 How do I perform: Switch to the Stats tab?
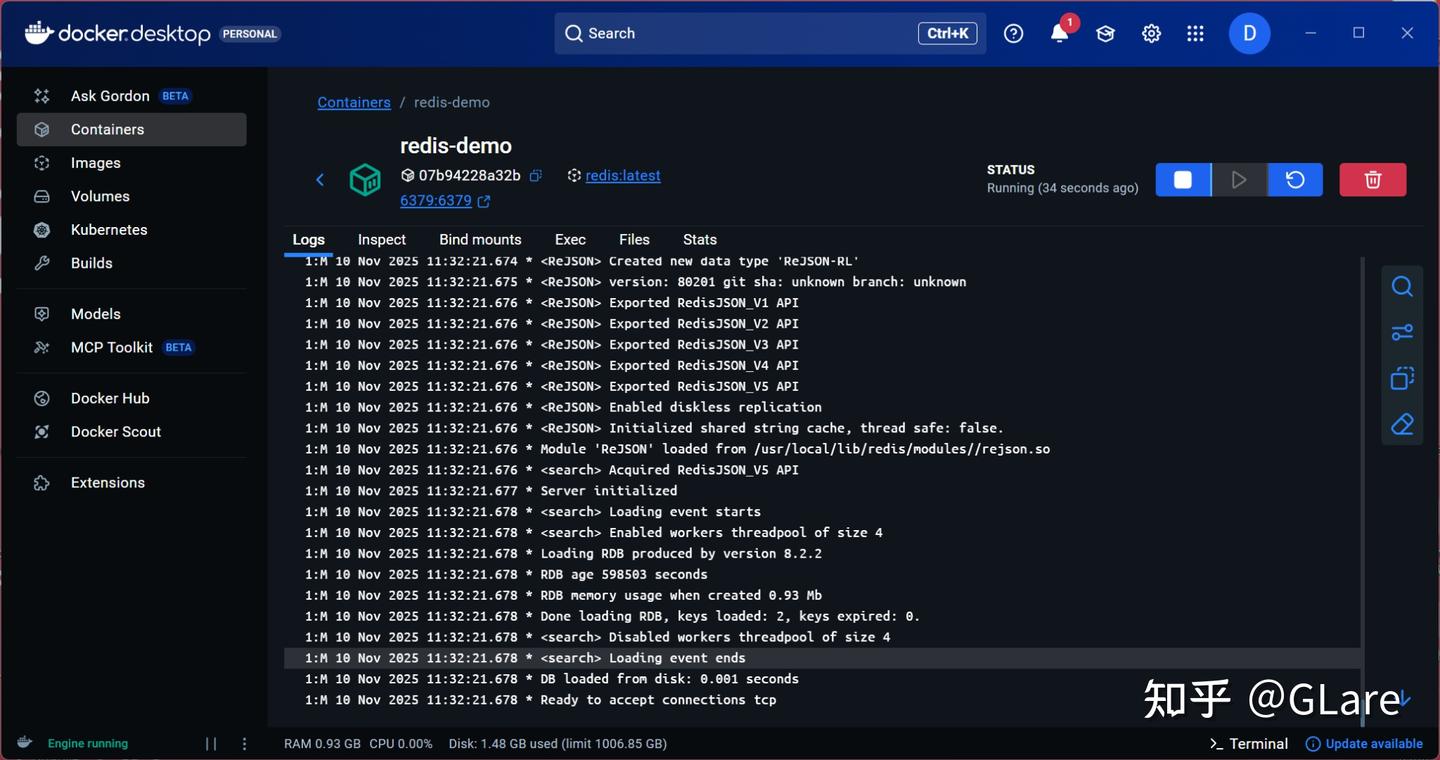(x=700, y=240)
